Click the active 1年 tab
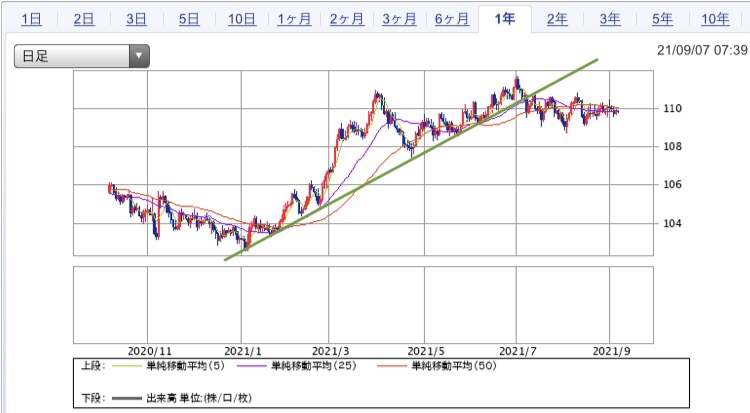The image size is (750, 413). 505,19
